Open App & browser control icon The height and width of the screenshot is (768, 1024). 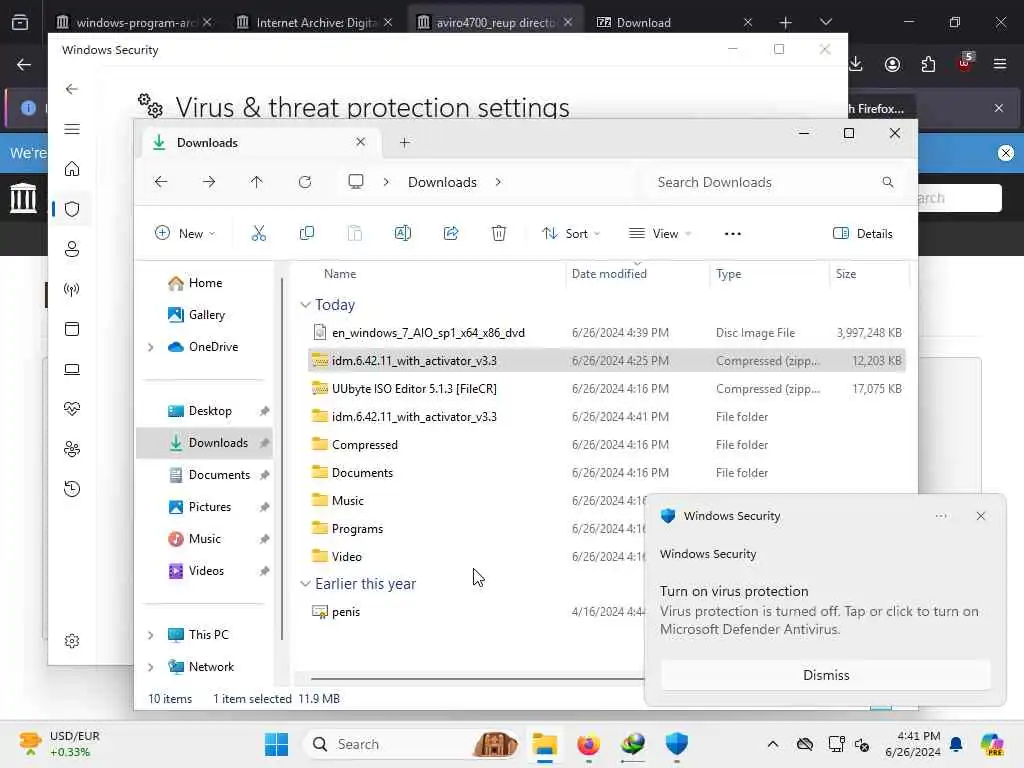tap(72, 328)
